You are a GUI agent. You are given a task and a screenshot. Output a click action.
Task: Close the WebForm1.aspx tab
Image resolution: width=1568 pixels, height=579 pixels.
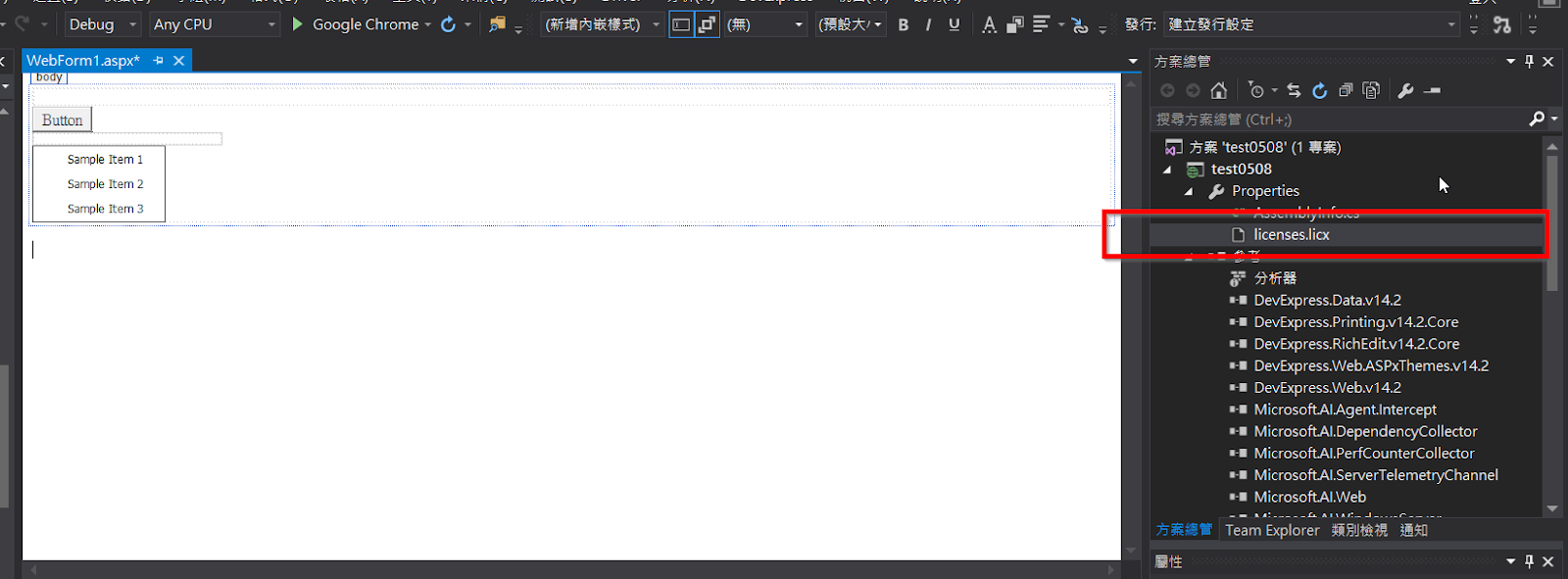click(178, 61)
